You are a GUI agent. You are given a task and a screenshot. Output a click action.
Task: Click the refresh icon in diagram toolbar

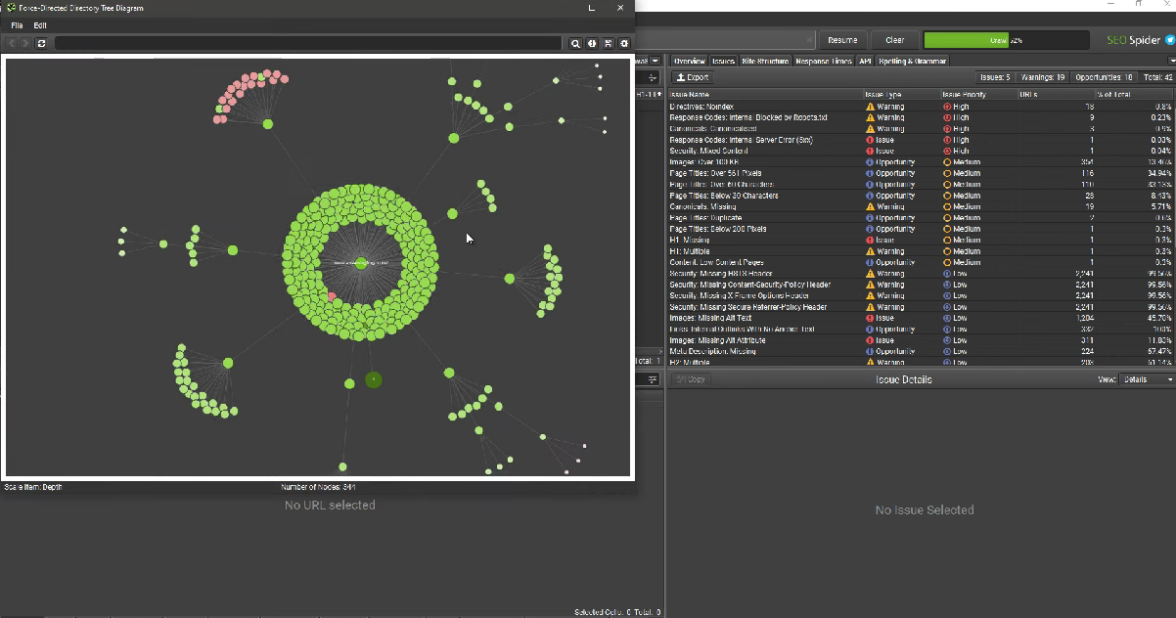pos(41,43)
